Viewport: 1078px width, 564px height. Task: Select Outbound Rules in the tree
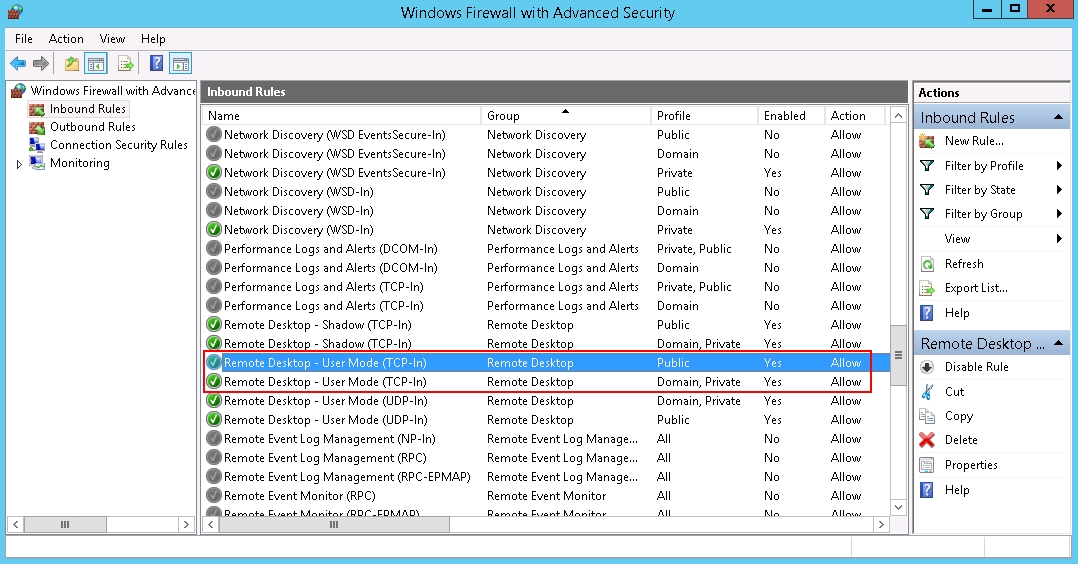pyautogui.click(x=93, y=127)
